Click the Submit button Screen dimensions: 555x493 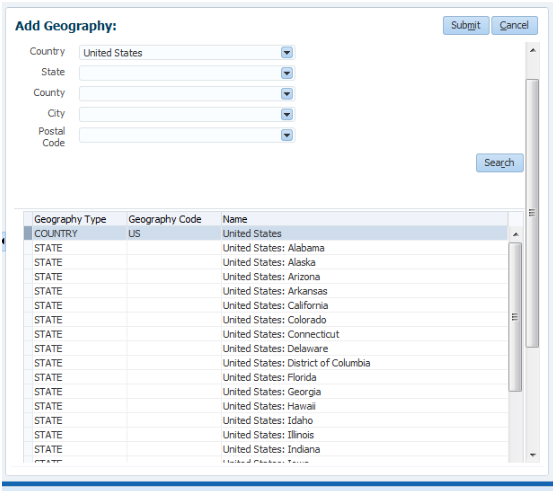pos(466,25)
